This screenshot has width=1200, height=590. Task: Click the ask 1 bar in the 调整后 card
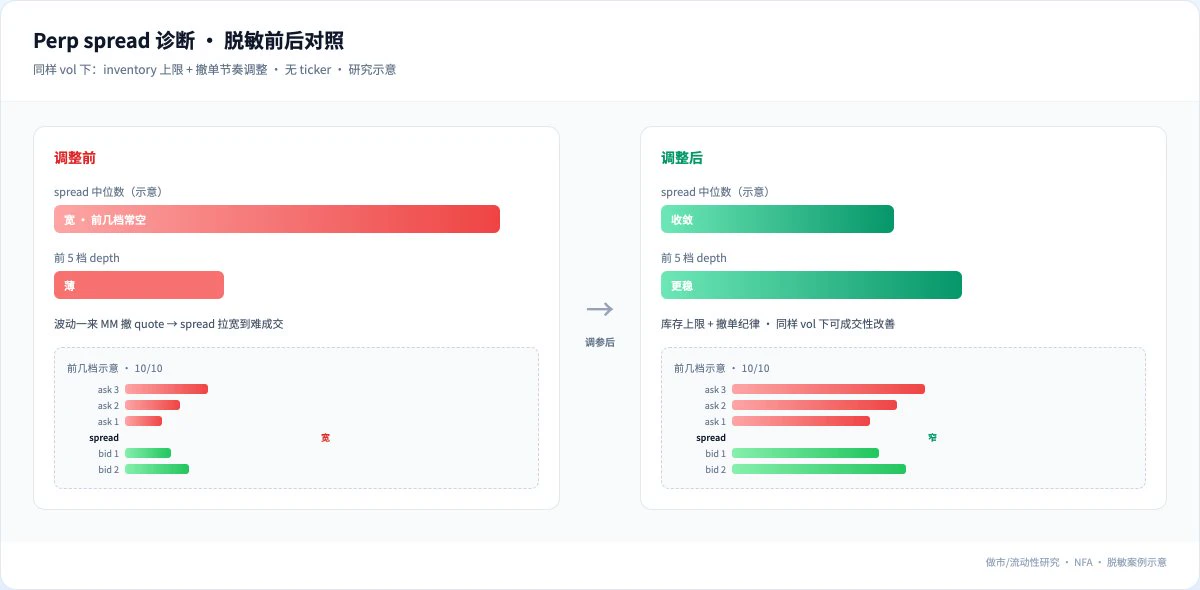click(x=801, y=421)
